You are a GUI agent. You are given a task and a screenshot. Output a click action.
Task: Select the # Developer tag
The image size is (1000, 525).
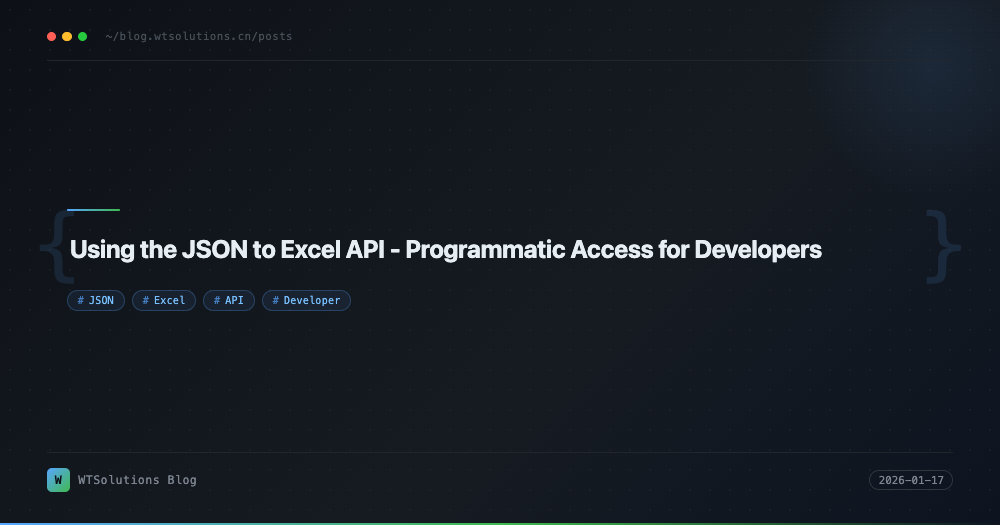pyautogui.click(x=306, y=300)
